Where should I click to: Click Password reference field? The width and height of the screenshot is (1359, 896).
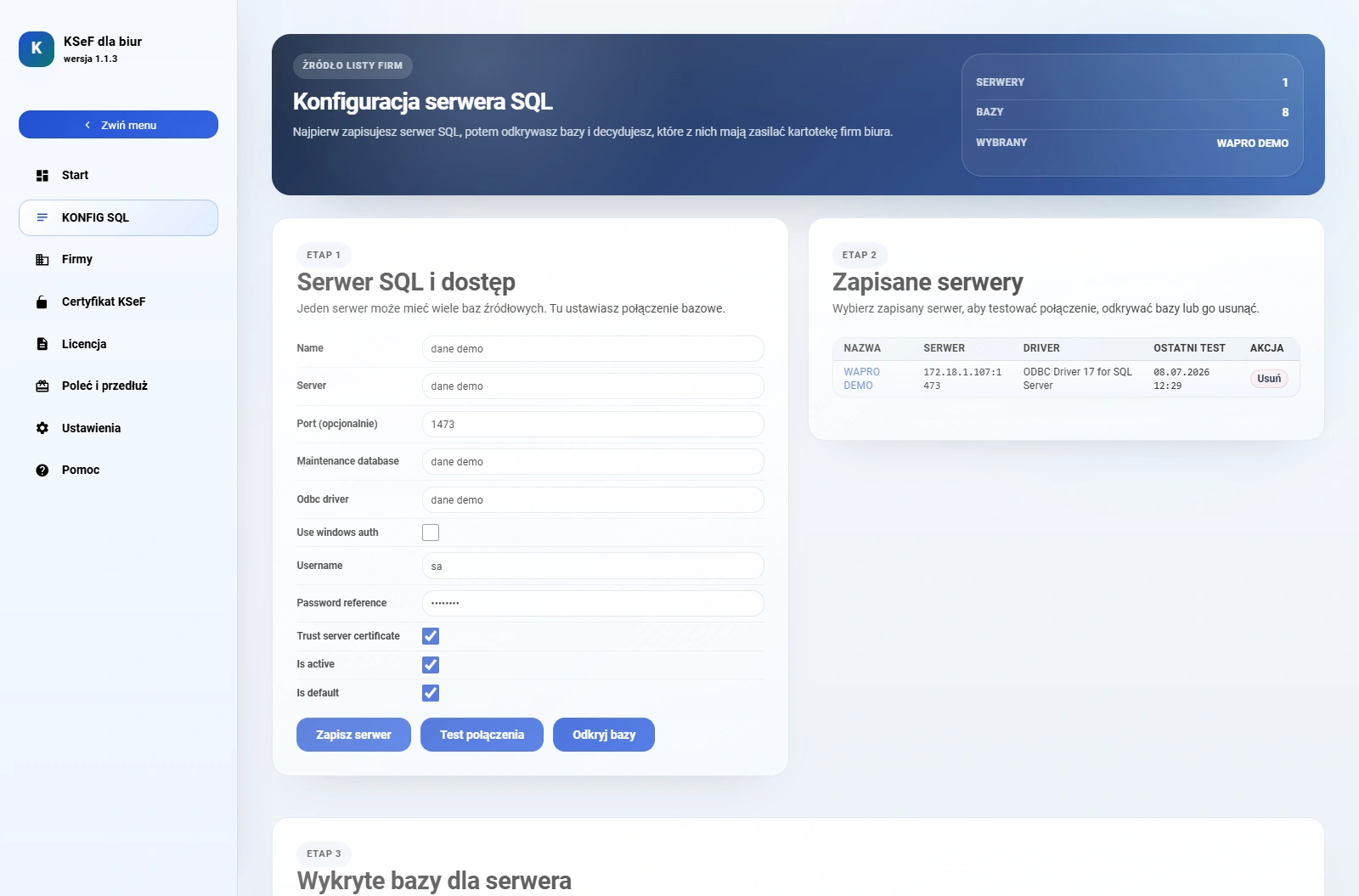click(593, 604)
